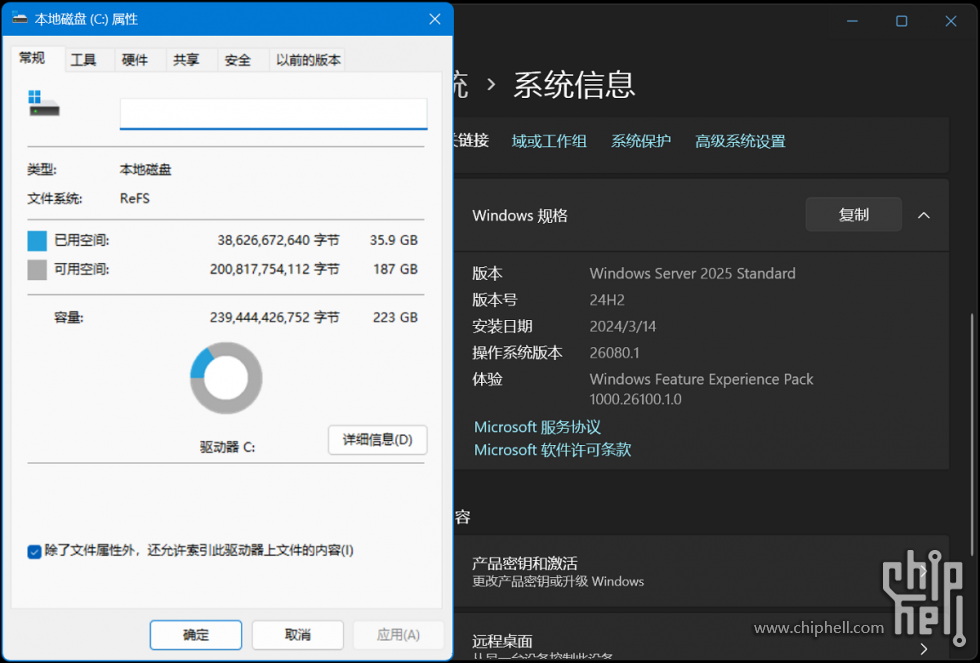Screen dimensions: 980x663
Task: Confirm with the 确定 button
Action: [196, 635]
